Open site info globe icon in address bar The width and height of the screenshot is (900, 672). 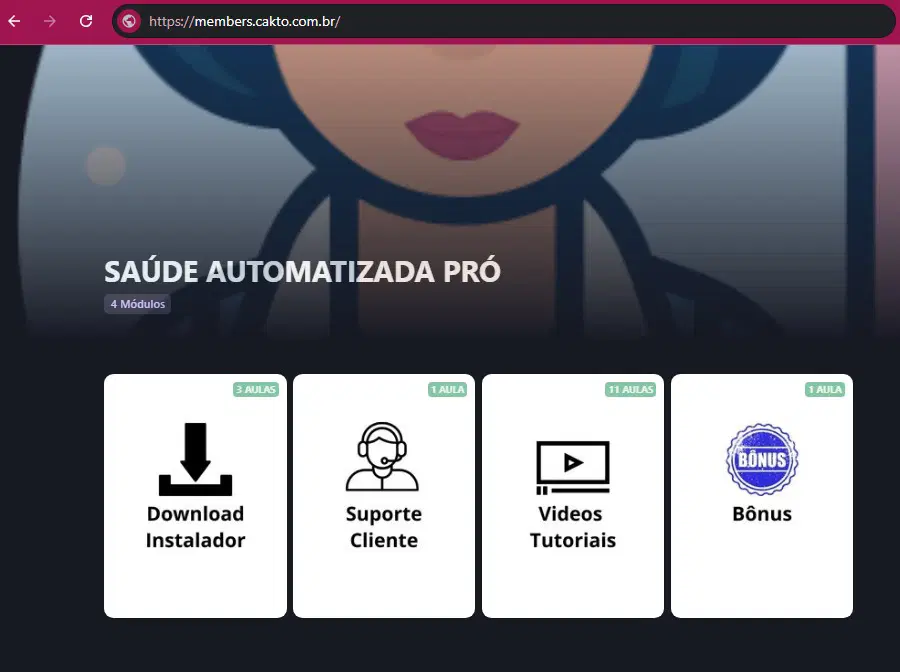coord(129,21)
